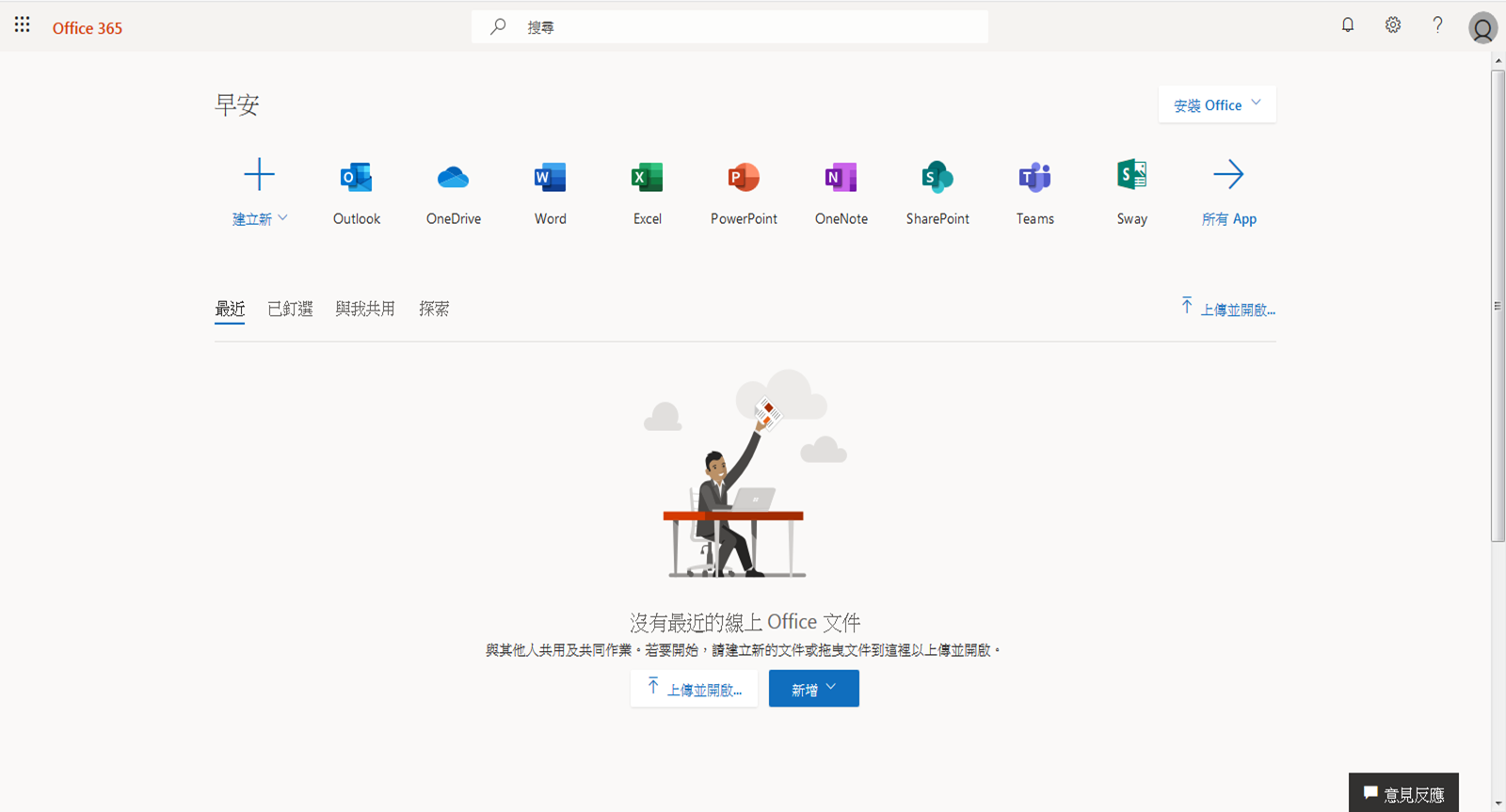
Task: Open the settings gear
Action: [x=1393, y=25]
